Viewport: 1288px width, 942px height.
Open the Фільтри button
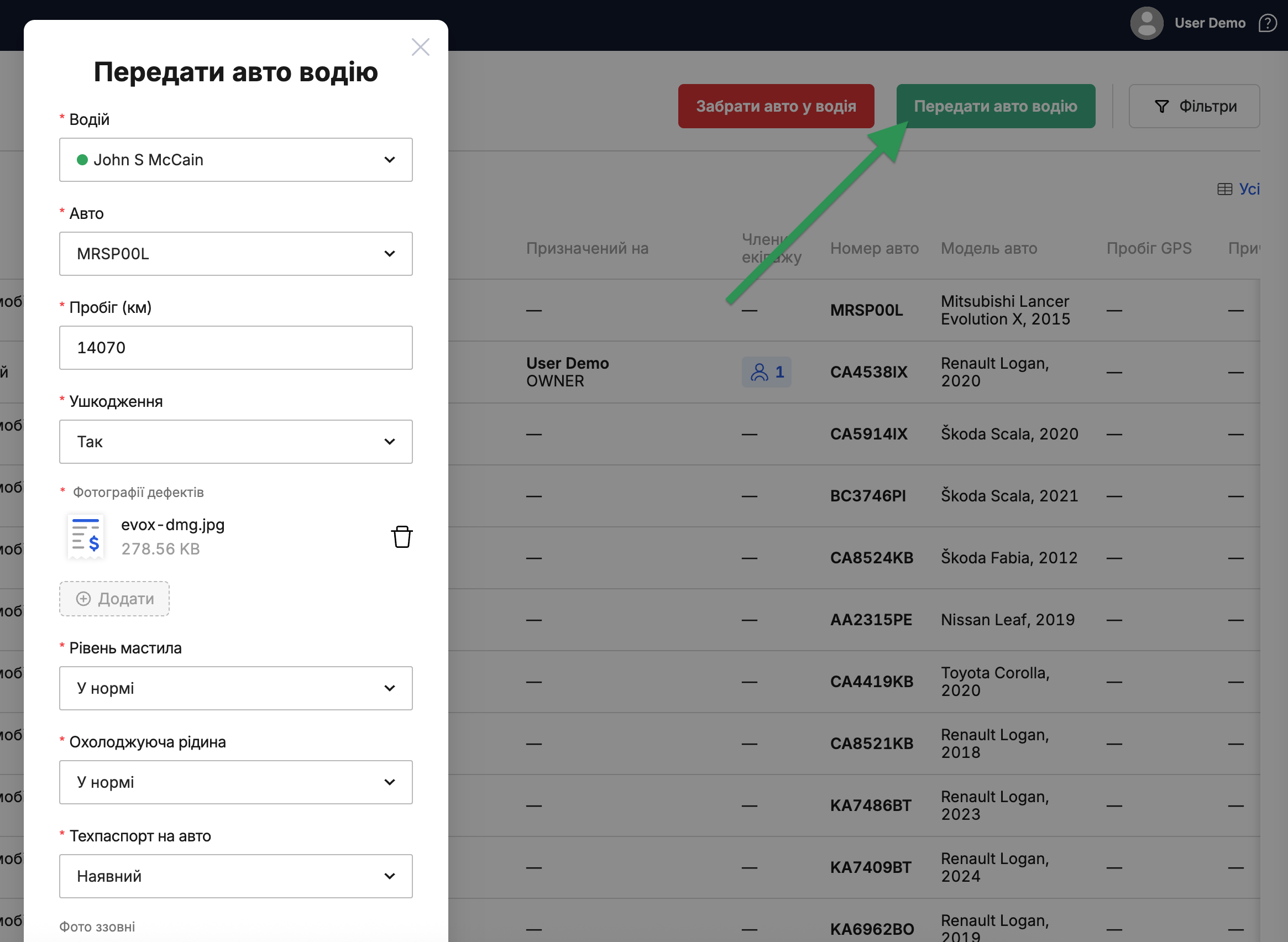coord(1194,106)
